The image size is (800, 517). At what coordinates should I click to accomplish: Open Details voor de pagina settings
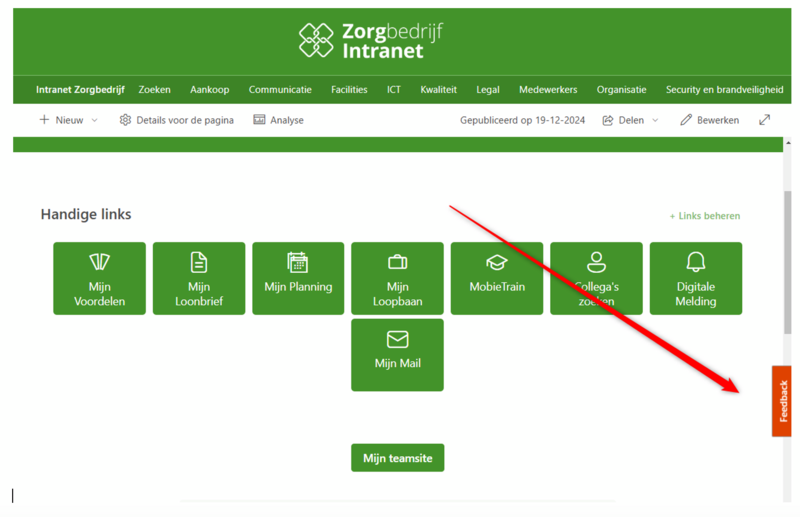[x=177, y=120]
